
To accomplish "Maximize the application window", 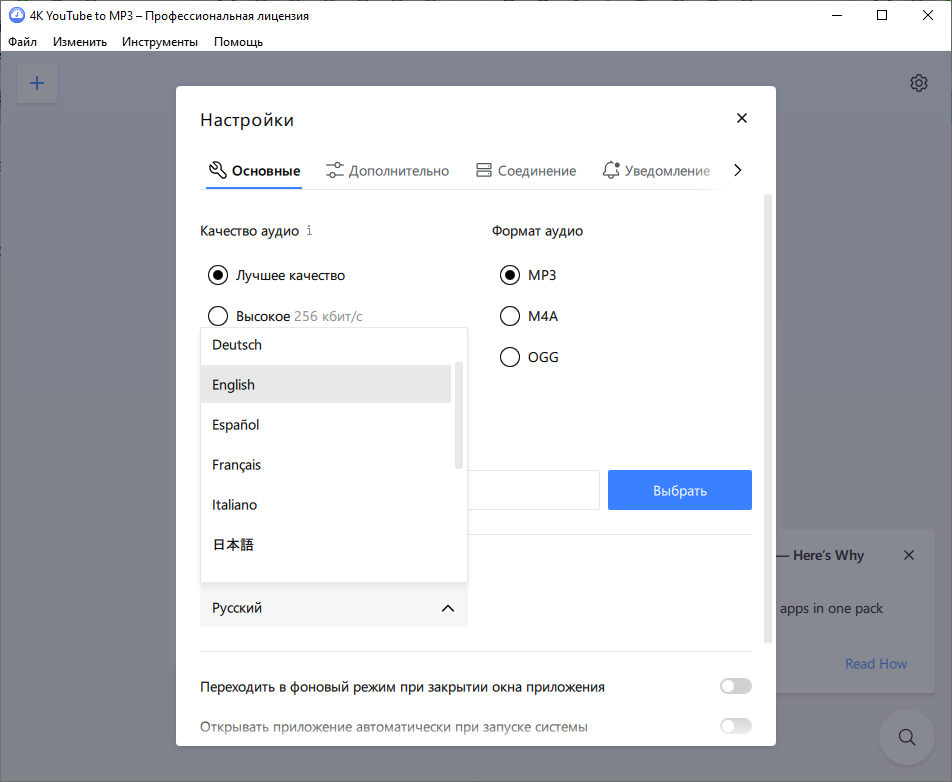I will click(882, 15).
